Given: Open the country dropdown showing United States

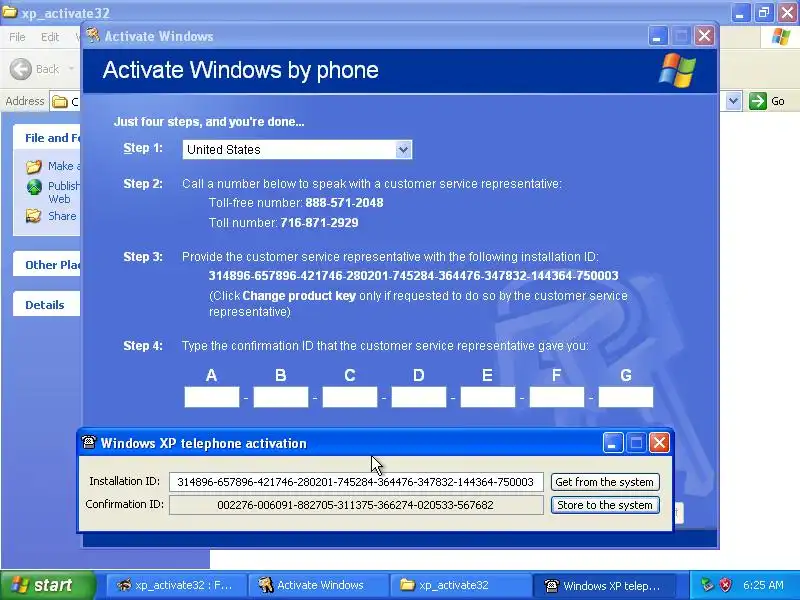Looking at the screenshot, I should click(297, 149).
